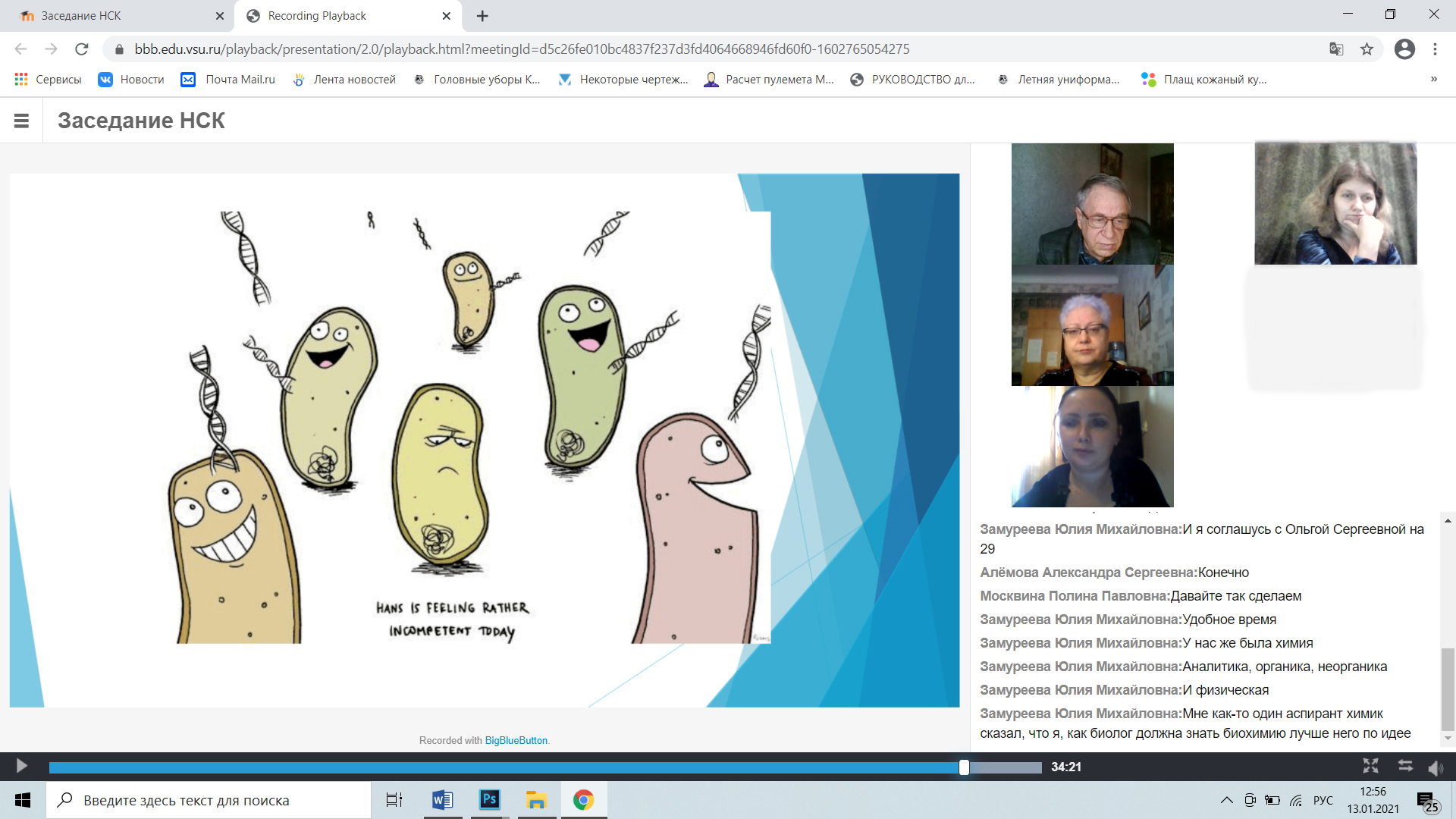Open the Почта Mail.ru bookmark
Screen dimensions: 1456x819
click(227, 80)
